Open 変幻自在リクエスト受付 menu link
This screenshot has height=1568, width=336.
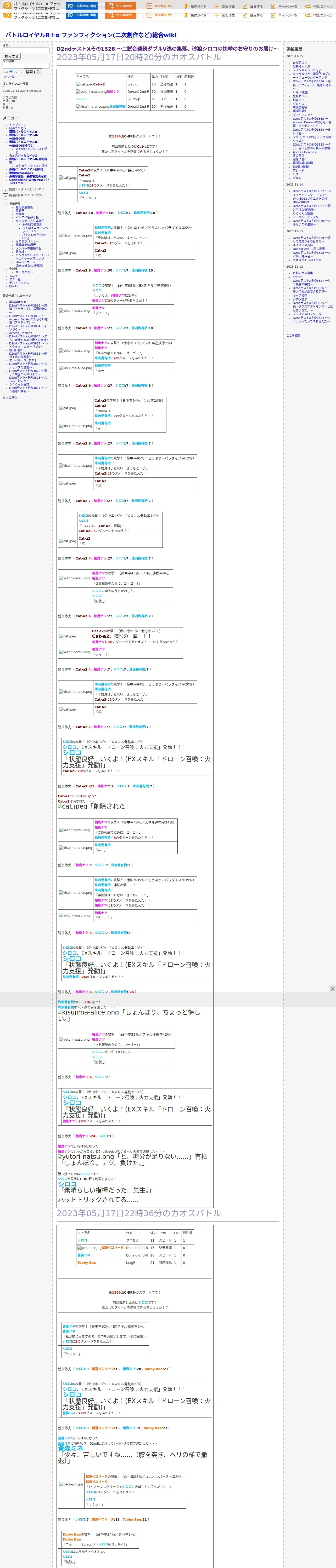31,166
